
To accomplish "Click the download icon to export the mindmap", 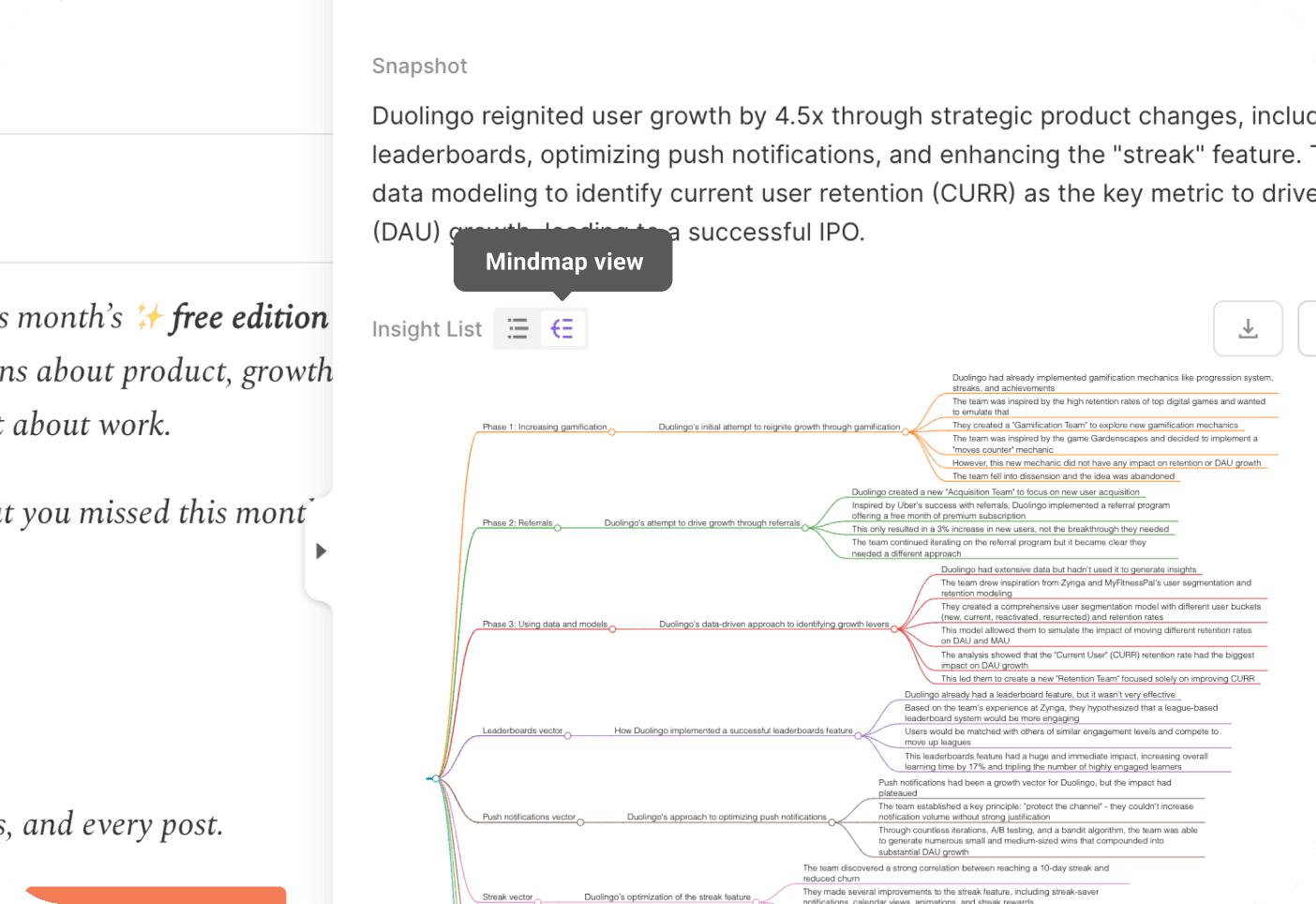I will 1248,328.
